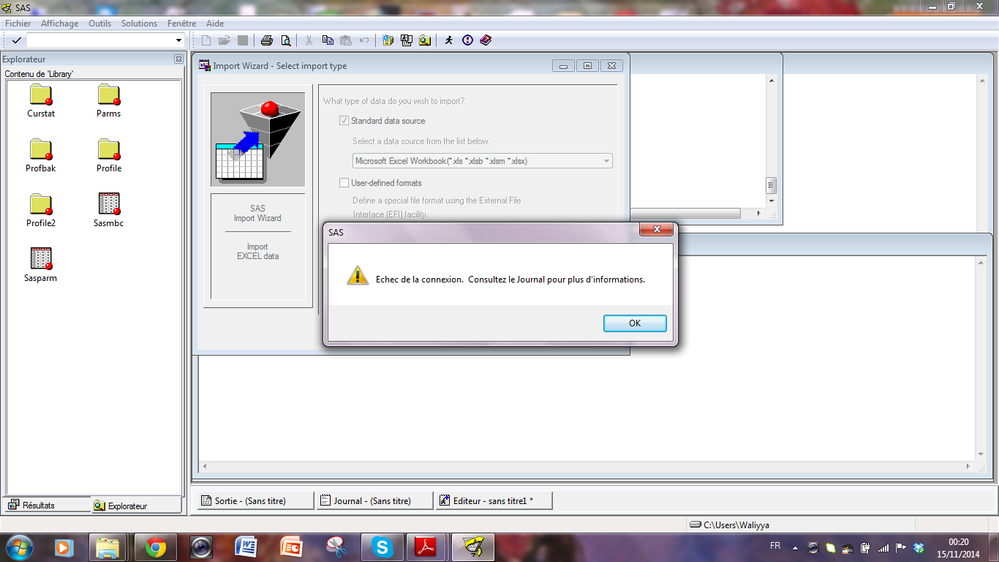The image size is (999, 562).
Task: Close the Import Wizard window
Action: pyautogui.click(x=612, y=66)
